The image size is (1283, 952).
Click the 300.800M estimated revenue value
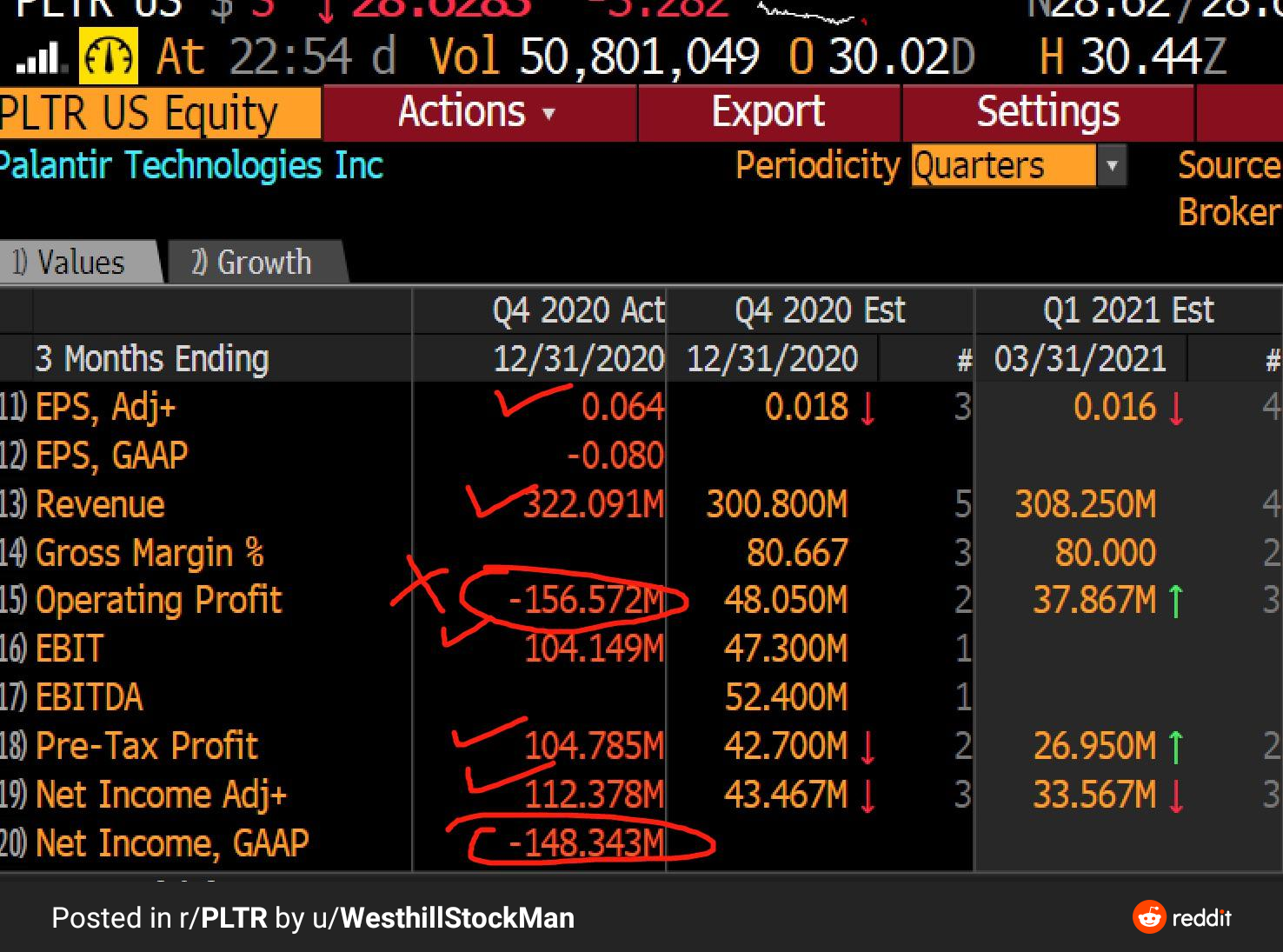pos(777,504)
